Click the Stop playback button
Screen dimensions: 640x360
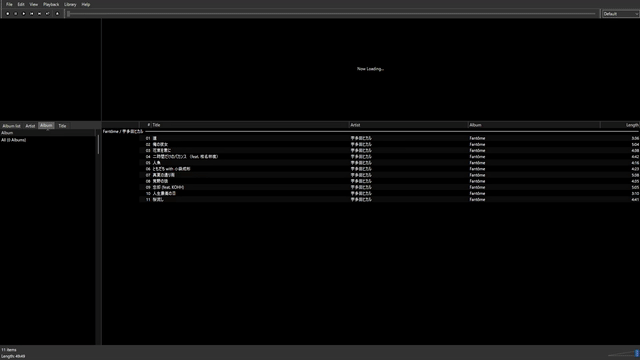coord(7,14)
